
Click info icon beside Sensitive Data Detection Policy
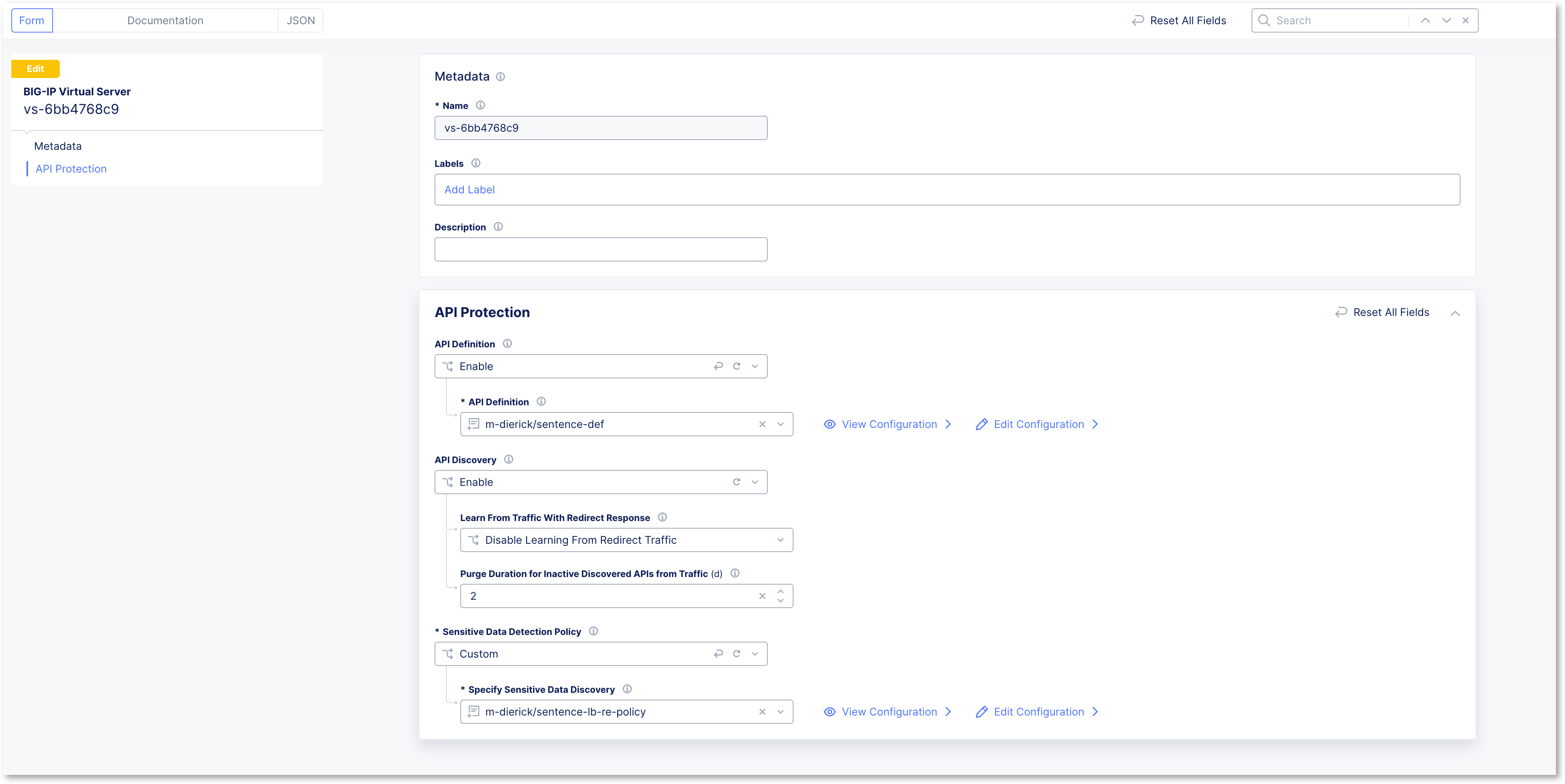pos(594,632)
